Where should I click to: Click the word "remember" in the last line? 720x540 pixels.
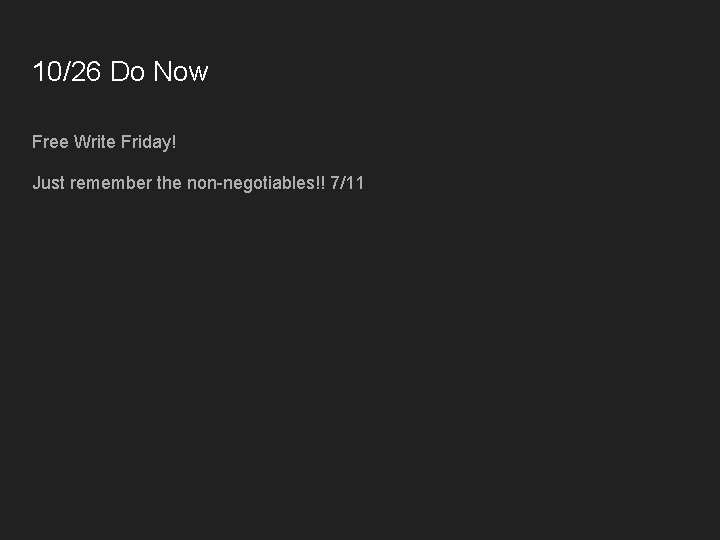111,183
